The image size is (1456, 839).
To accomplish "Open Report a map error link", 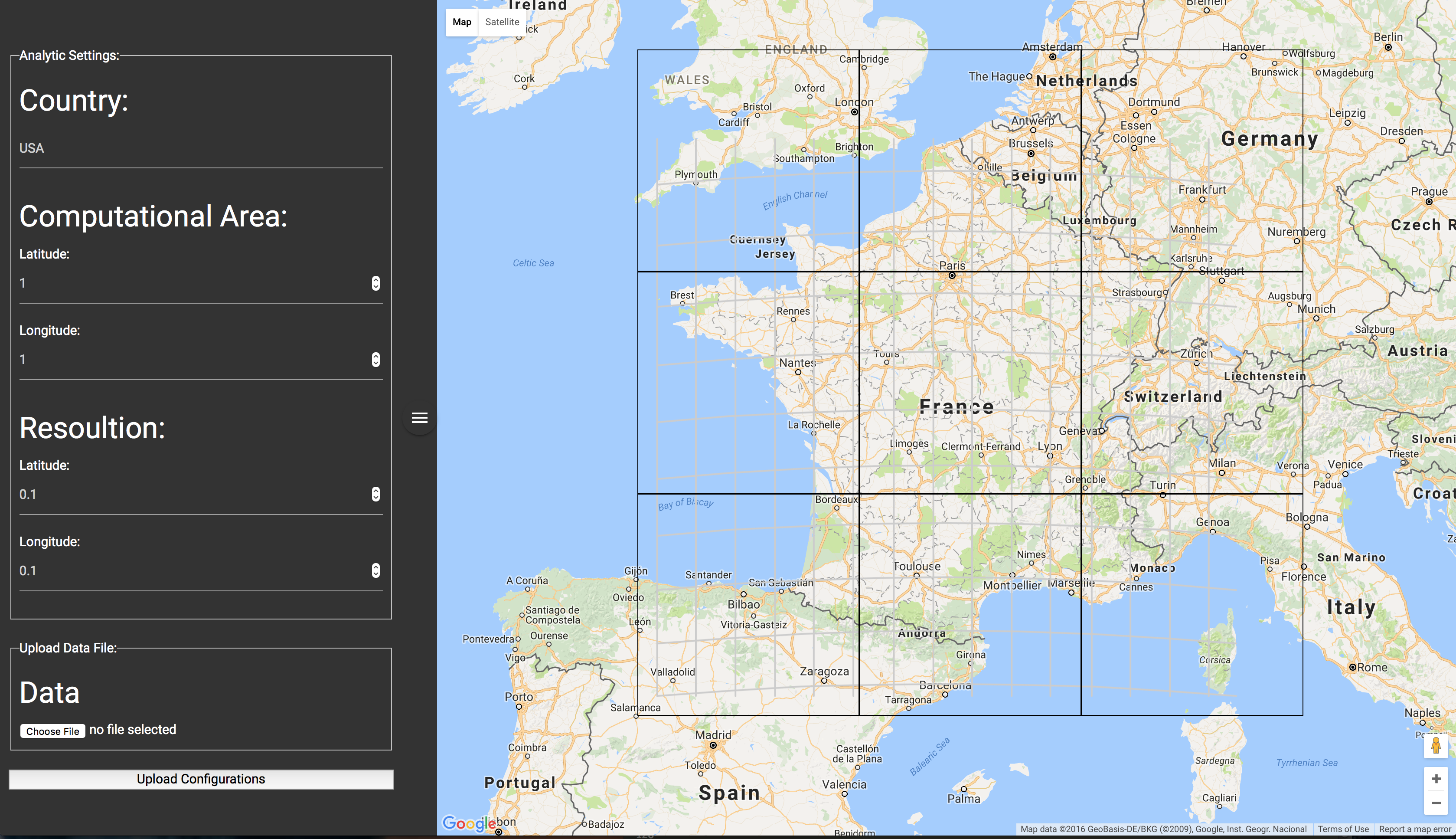I will tap(1414, 829).
